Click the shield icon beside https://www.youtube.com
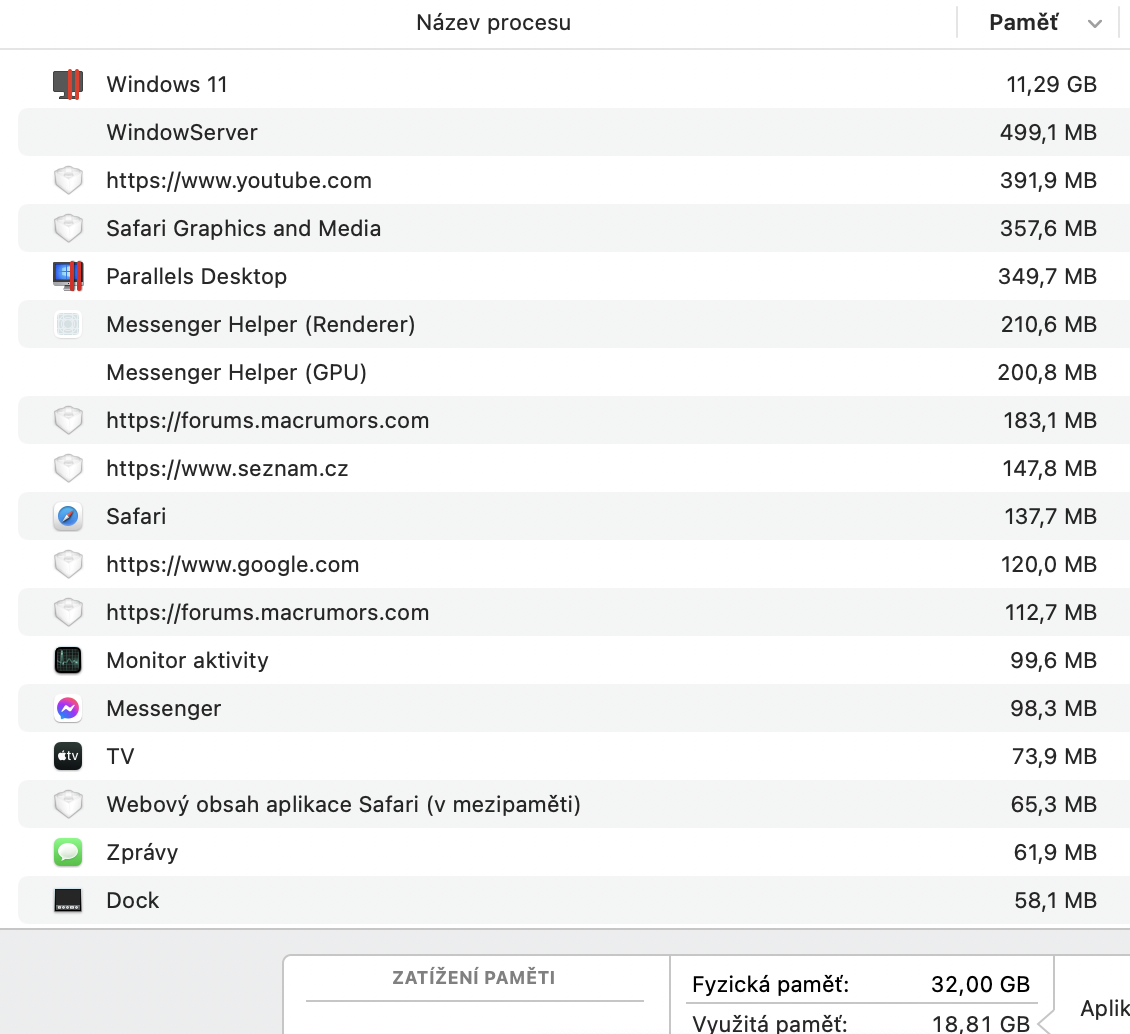 [68, 180]
